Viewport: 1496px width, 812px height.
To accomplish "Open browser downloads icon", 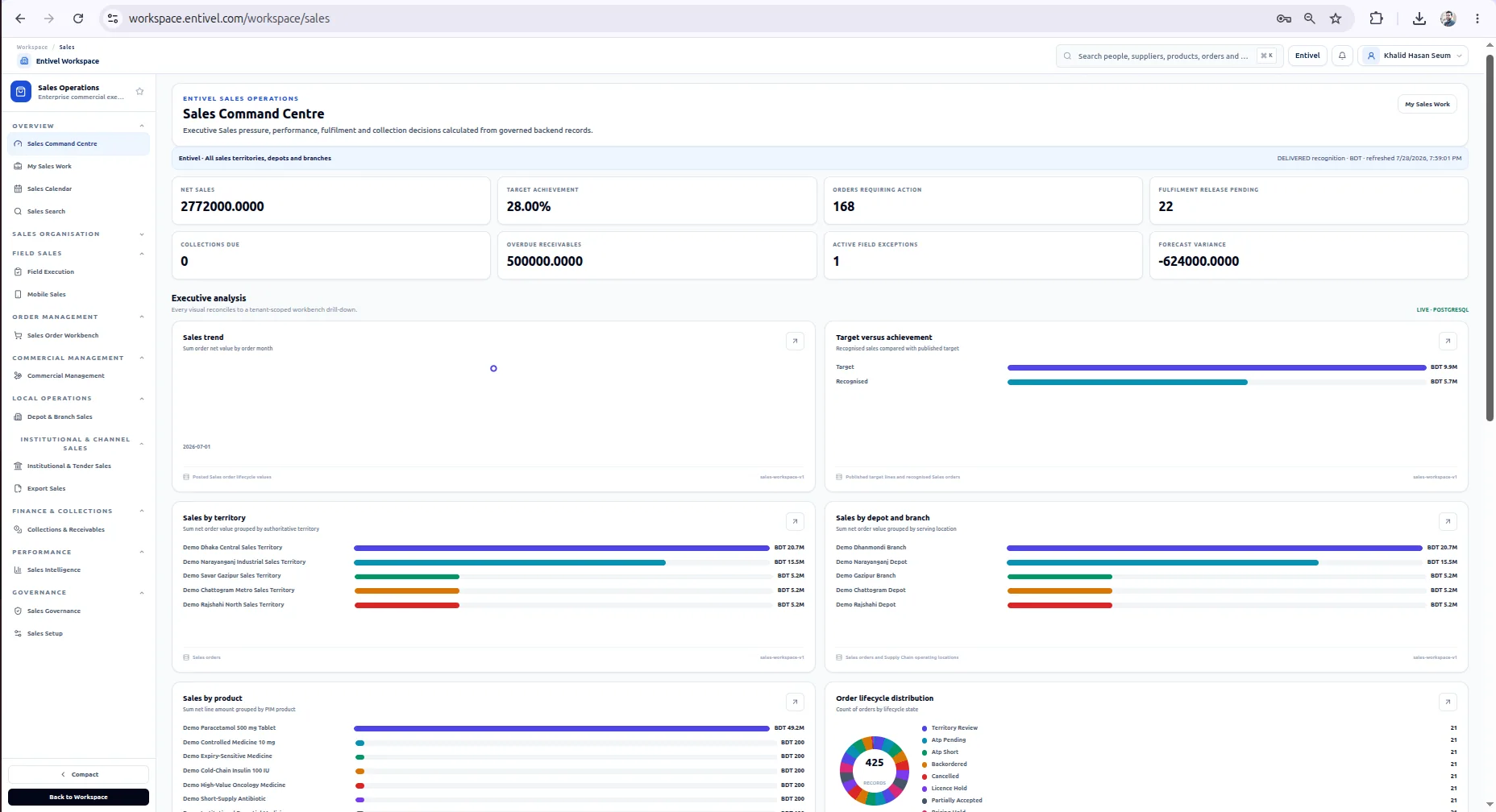I will [1419, 19].
